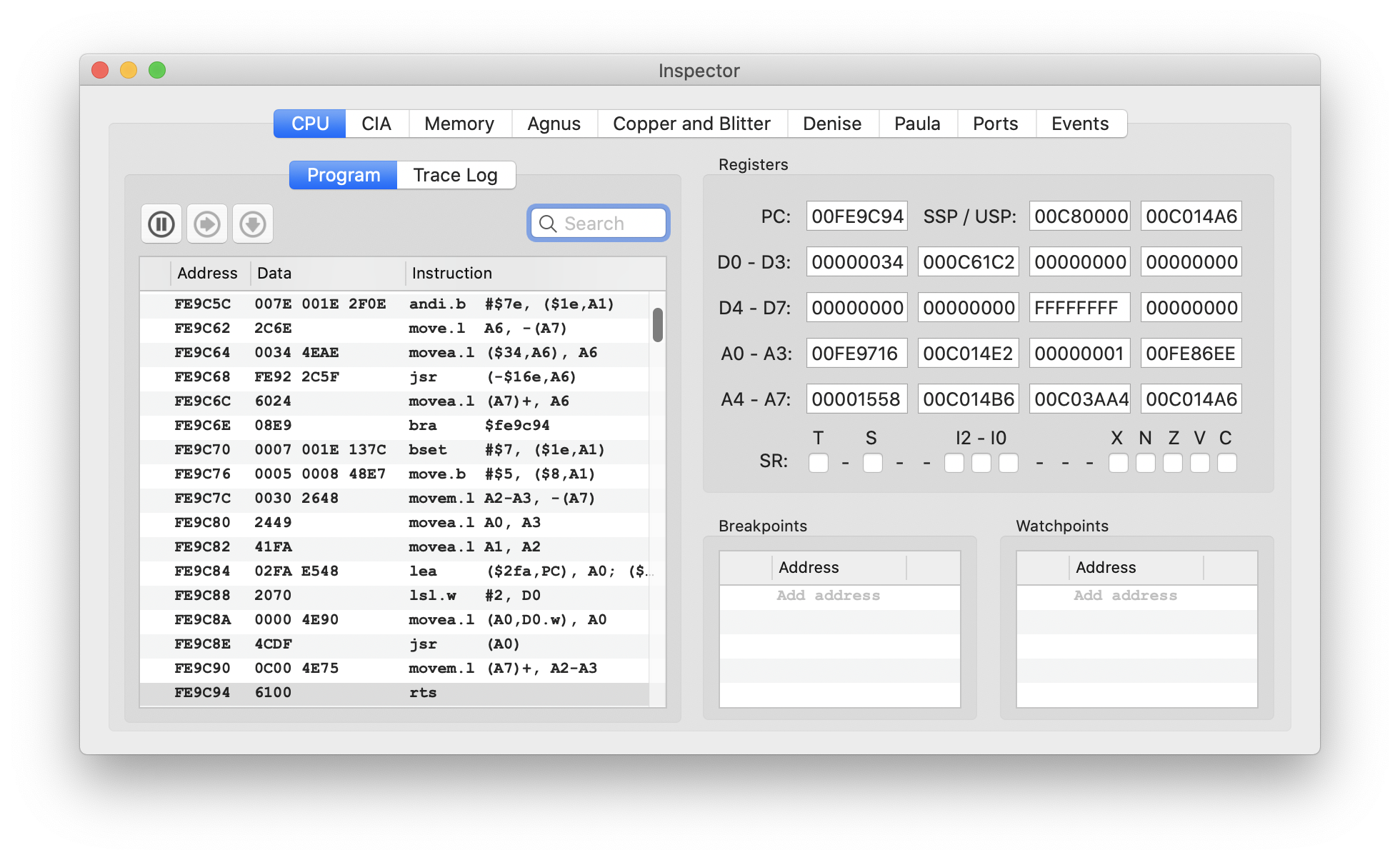1400x860 pixels.
Task: Click the magnifier icon in Search field
Action: click(x=548, y=224)
